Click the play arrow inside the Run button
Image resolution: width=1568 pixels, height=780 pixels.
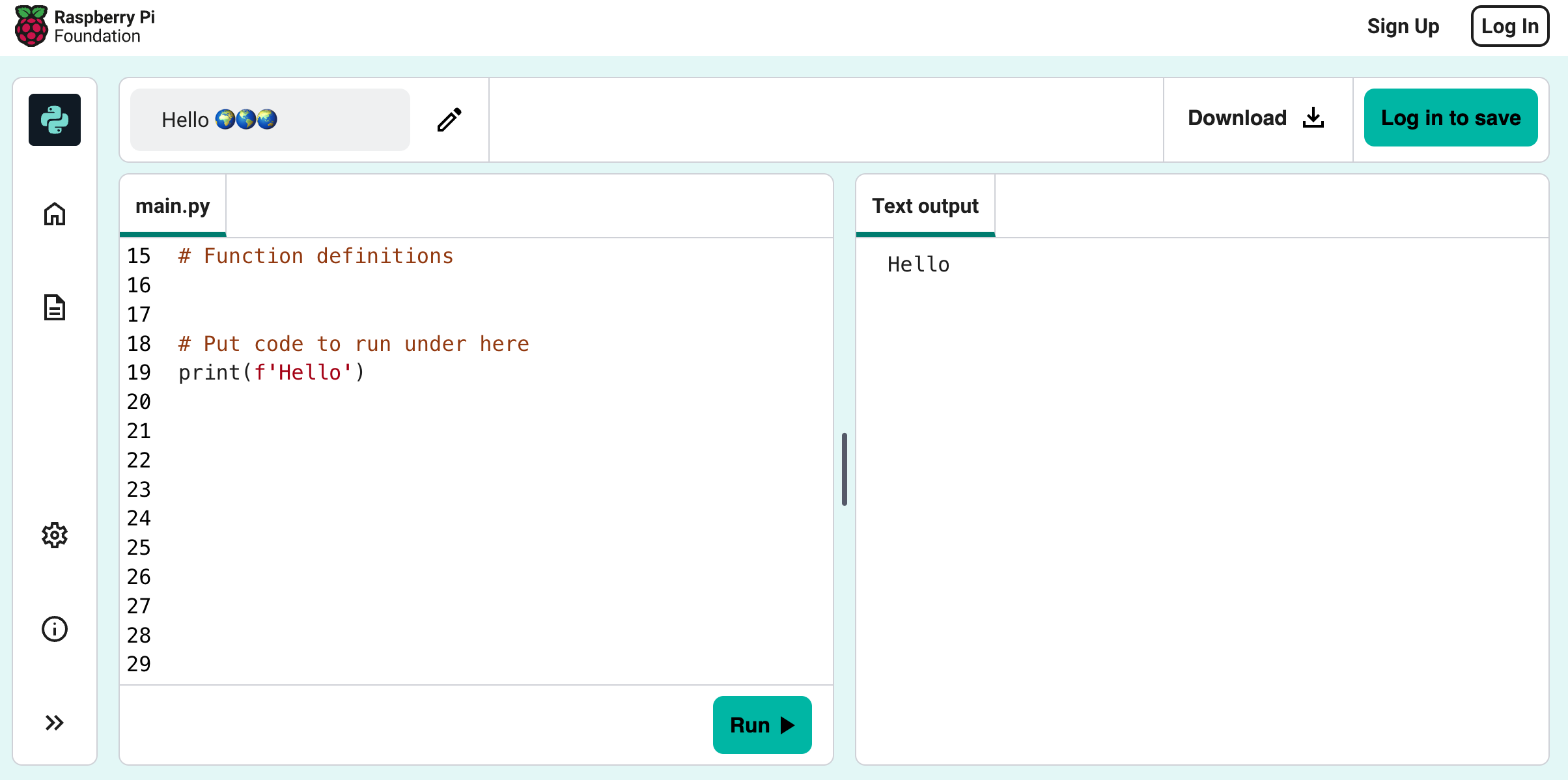pyautogui.click(x=789, y=725)
